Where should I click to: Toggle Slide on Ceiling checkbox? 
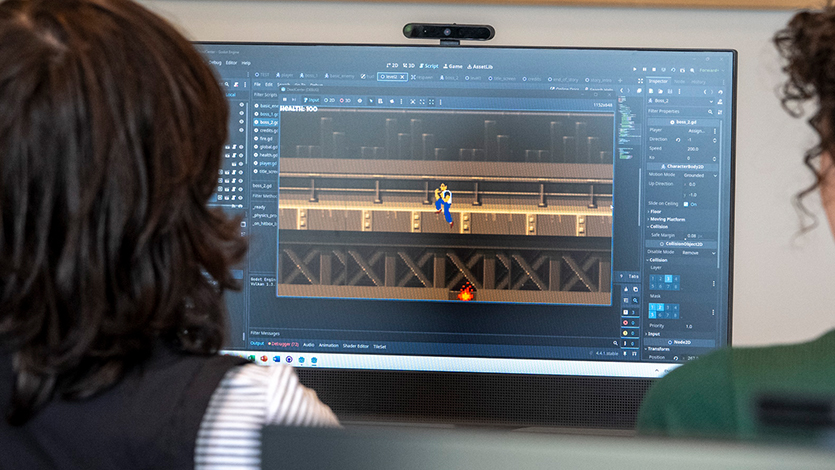pyautogui.click(x=686, y=204)
